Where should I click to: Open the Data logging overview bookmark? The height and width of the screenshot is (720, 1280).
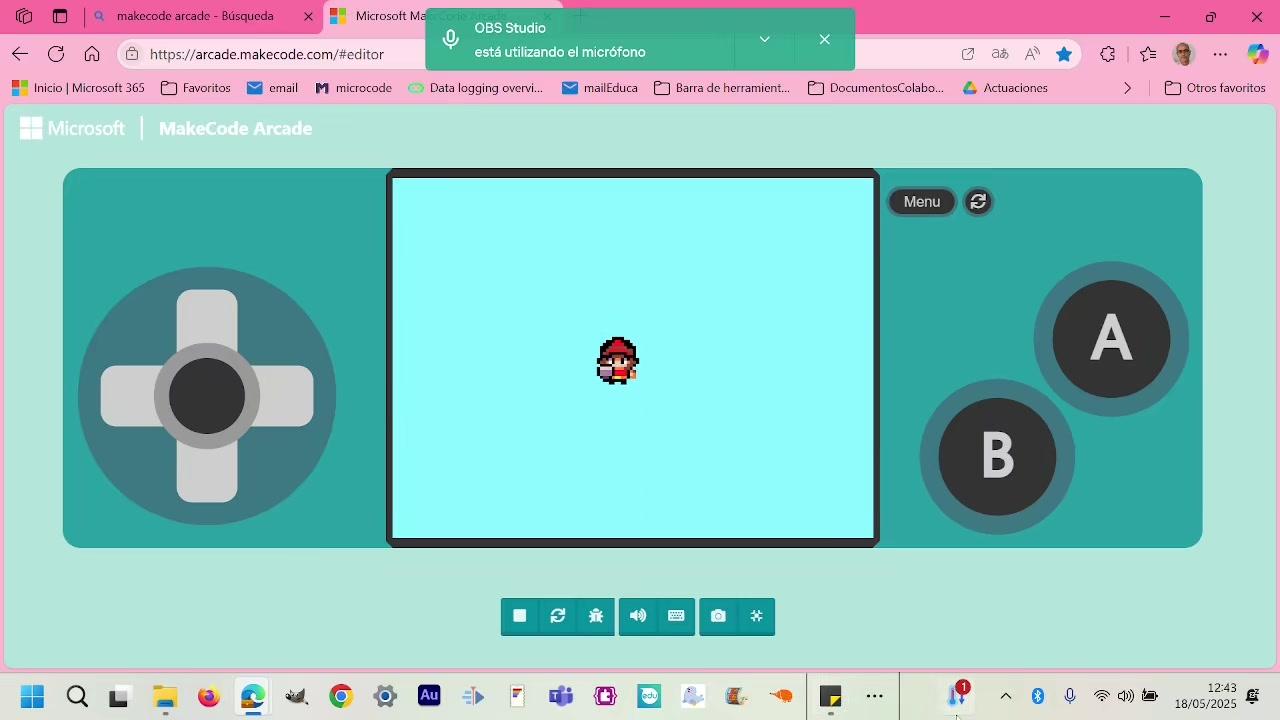476,88
